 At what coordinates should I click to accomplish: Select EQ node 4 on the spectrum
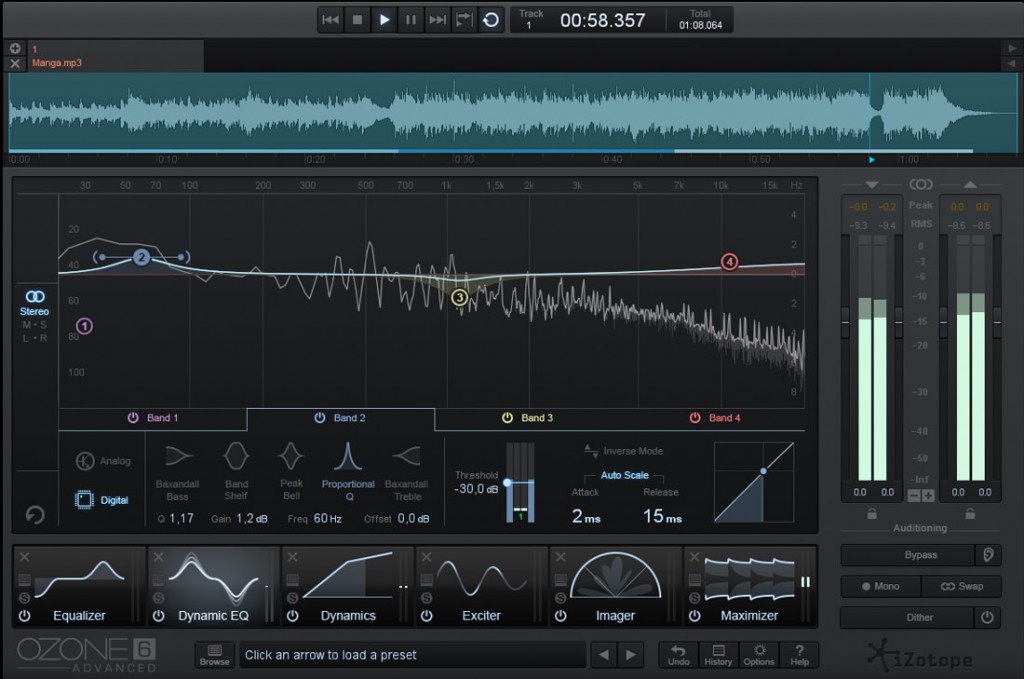(729, 262)
